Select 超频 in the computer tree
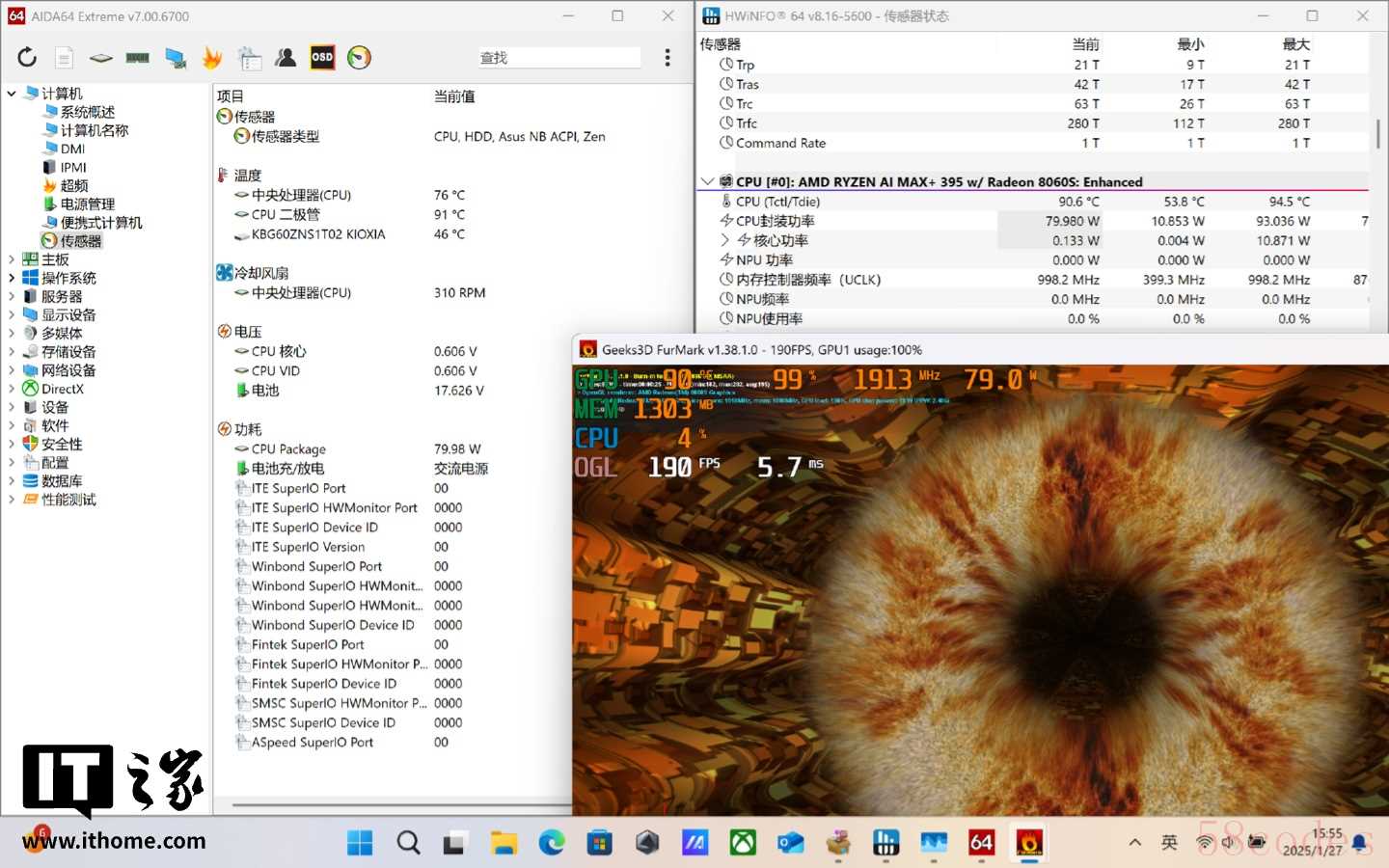Image resolution: width=1389 pixels, height=868 pixels. pyautogui.click(x=73, y=185)
